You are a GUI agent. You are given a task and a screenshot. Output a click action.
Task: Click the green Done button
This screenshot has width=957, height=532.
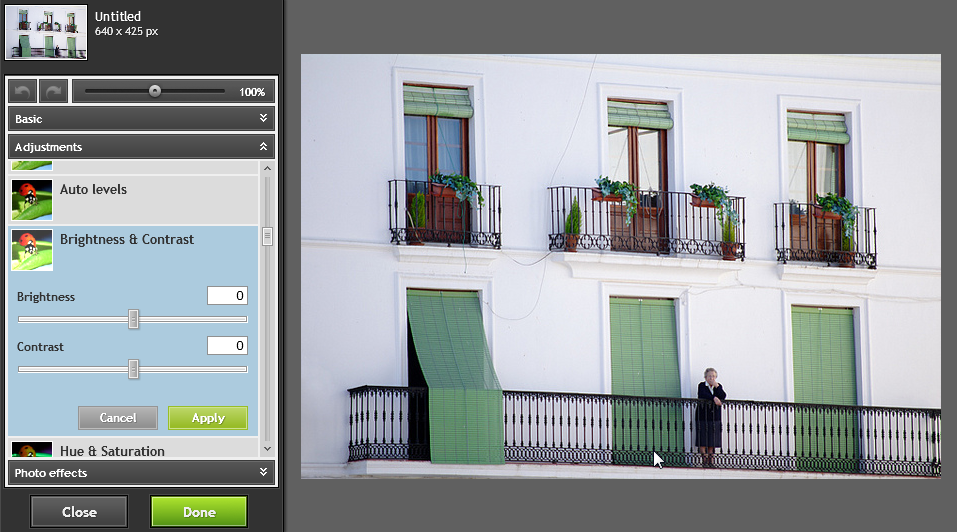[199, 512]
